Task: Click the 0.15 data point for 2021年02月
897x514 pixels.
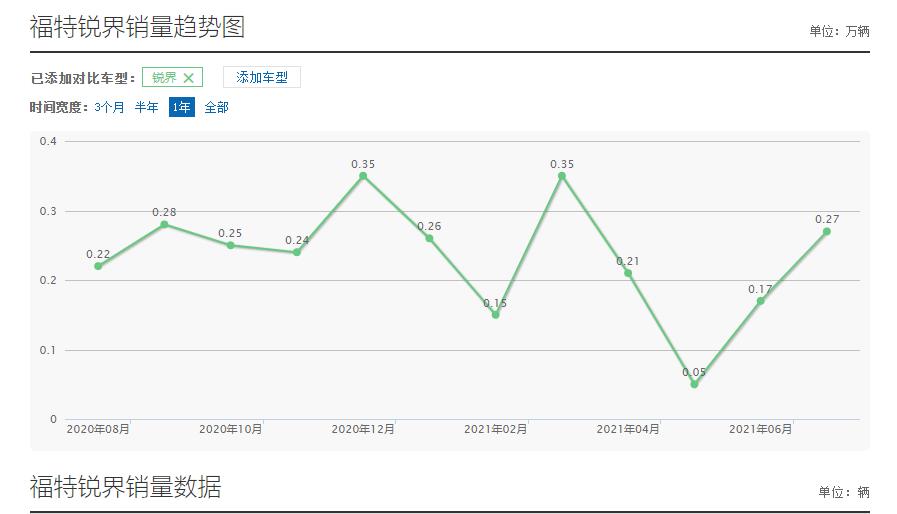Action: click(495, 315)
